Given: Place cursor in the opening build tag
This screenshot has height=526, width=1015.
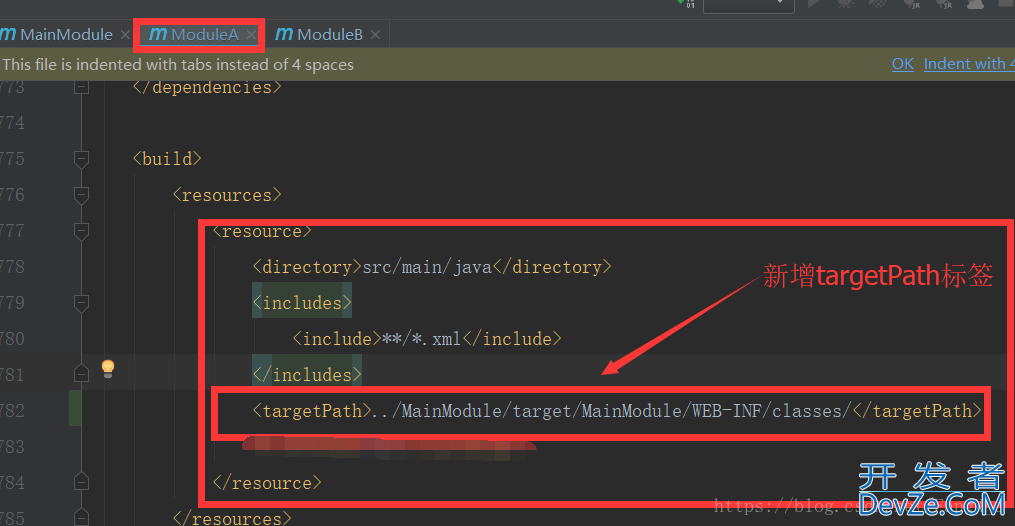Looking at the screenshot, I should pos(167,159).
